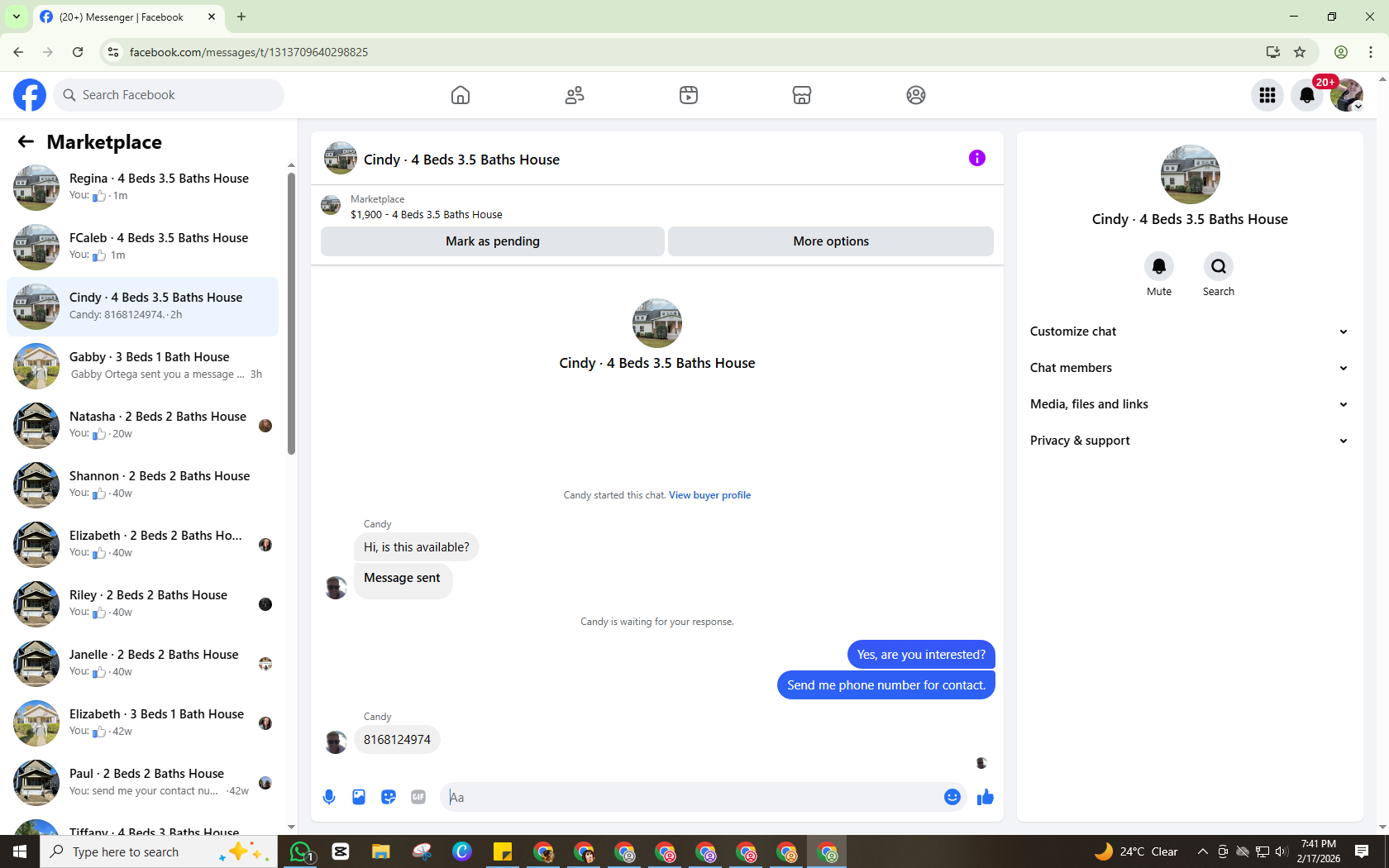Show hidden system tray icons
The height and width of the screenshot is (868, 1389).
(1203, 851)
